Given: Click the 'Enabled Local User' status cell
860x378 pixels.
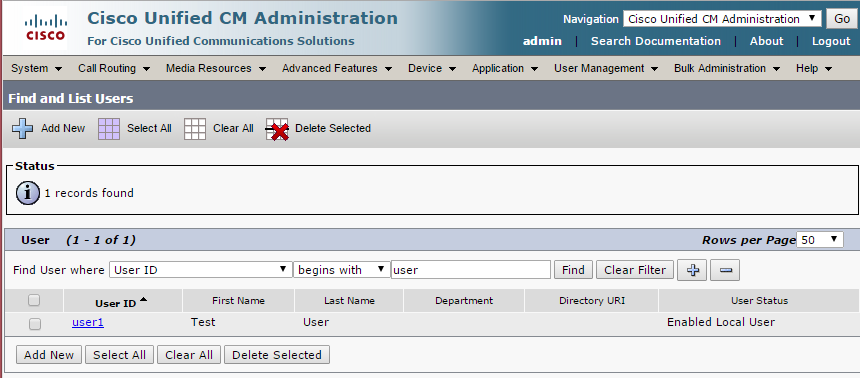Looking at the screenshot, I should [x=721, y=322].
